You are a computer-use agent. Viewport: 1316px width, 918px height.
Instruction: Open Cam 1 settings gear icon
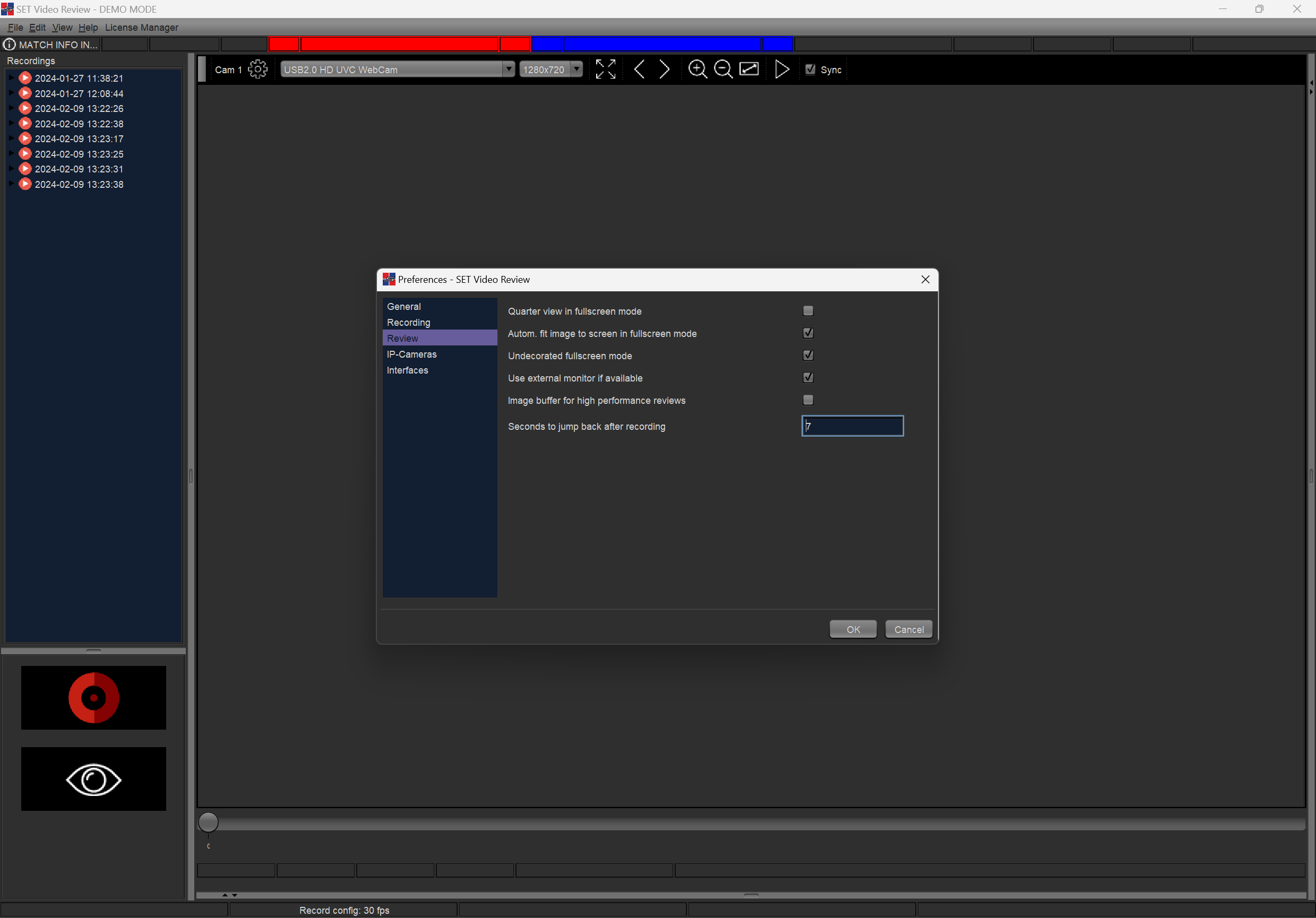[257, 70]
